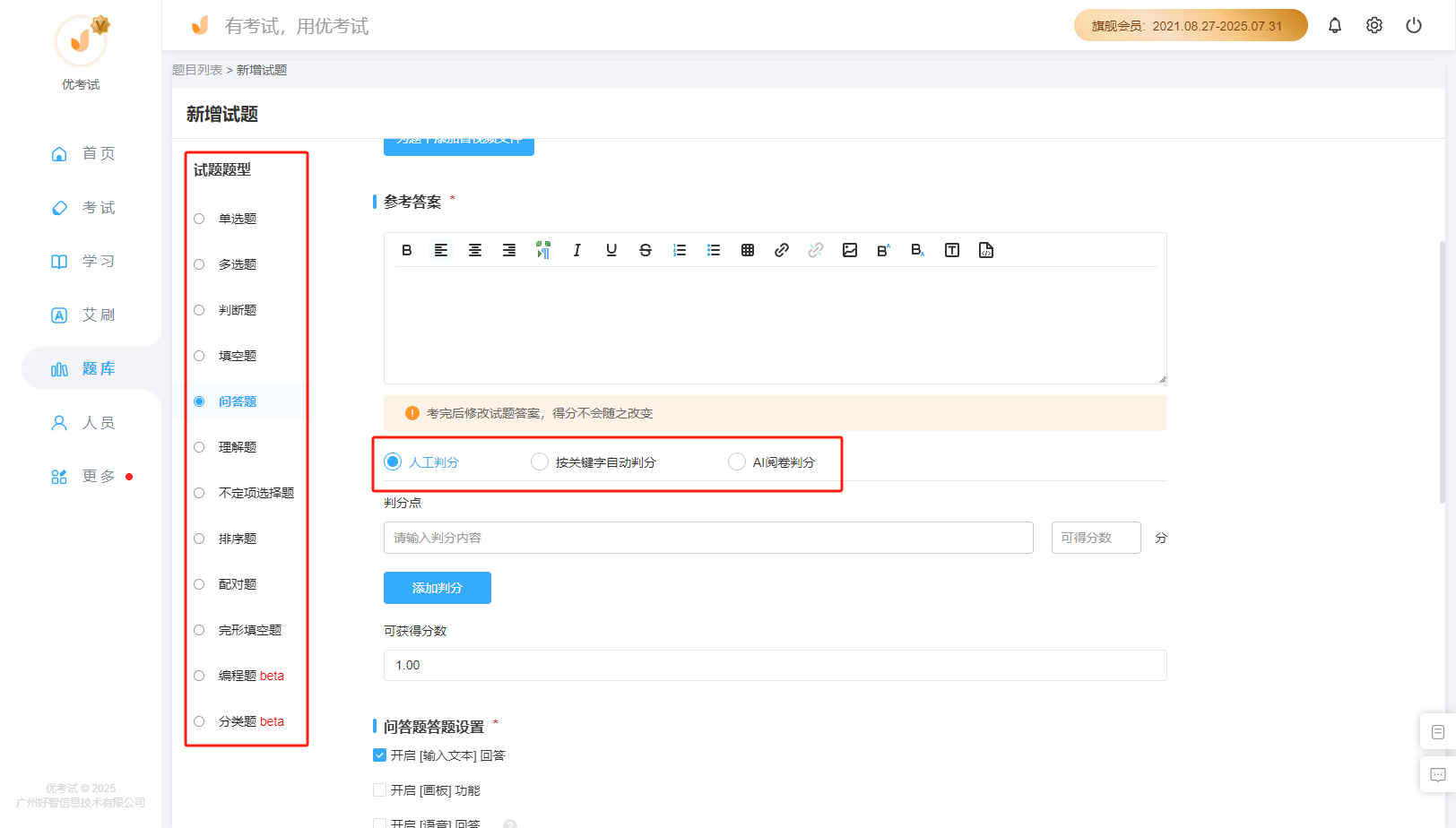1456x828 pixels.
Task: Open the notifications bell
Action: (x=1335, y=25)
